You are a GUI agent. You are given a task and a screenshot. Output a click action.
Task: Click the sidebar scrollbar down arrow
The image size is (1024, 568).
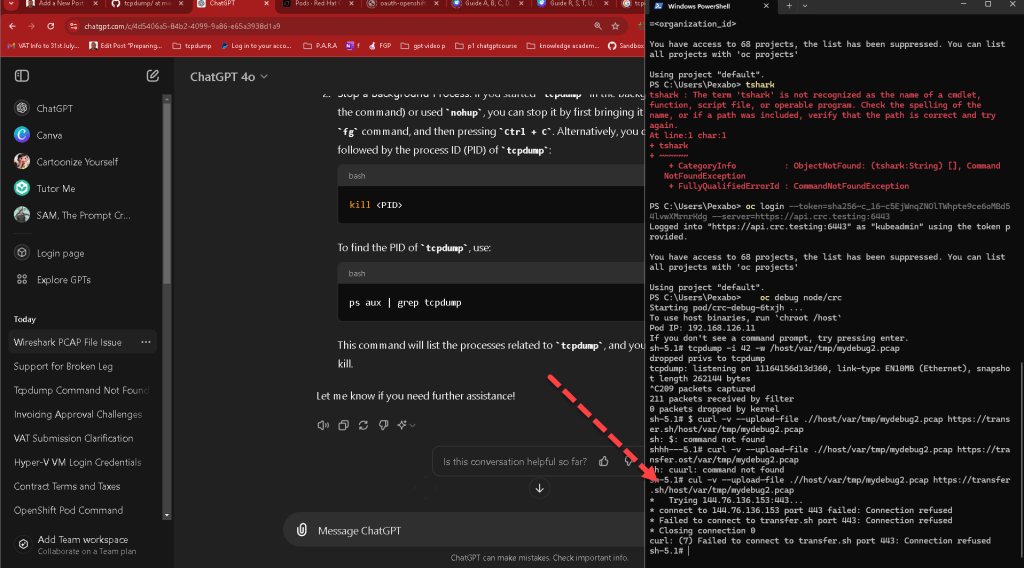tap(167, 515)
